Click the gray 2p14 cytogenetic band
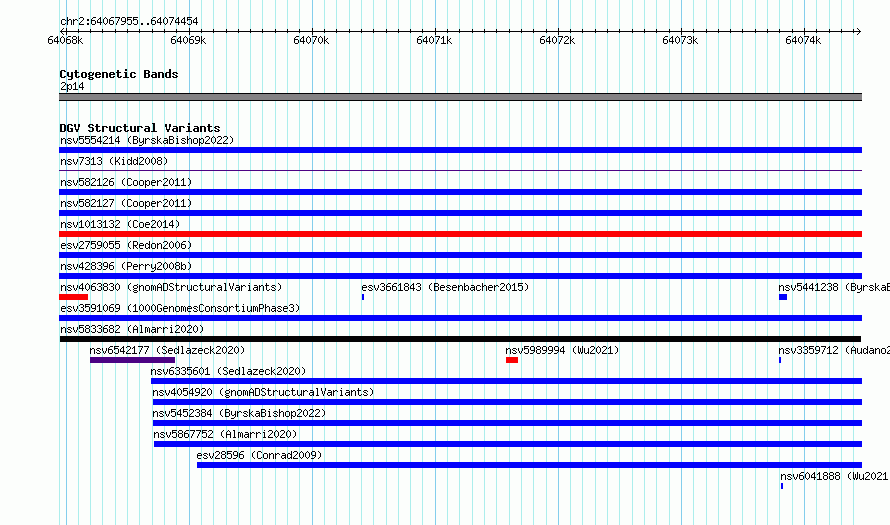This screenshot has width=890, height=525. point(460,97)
